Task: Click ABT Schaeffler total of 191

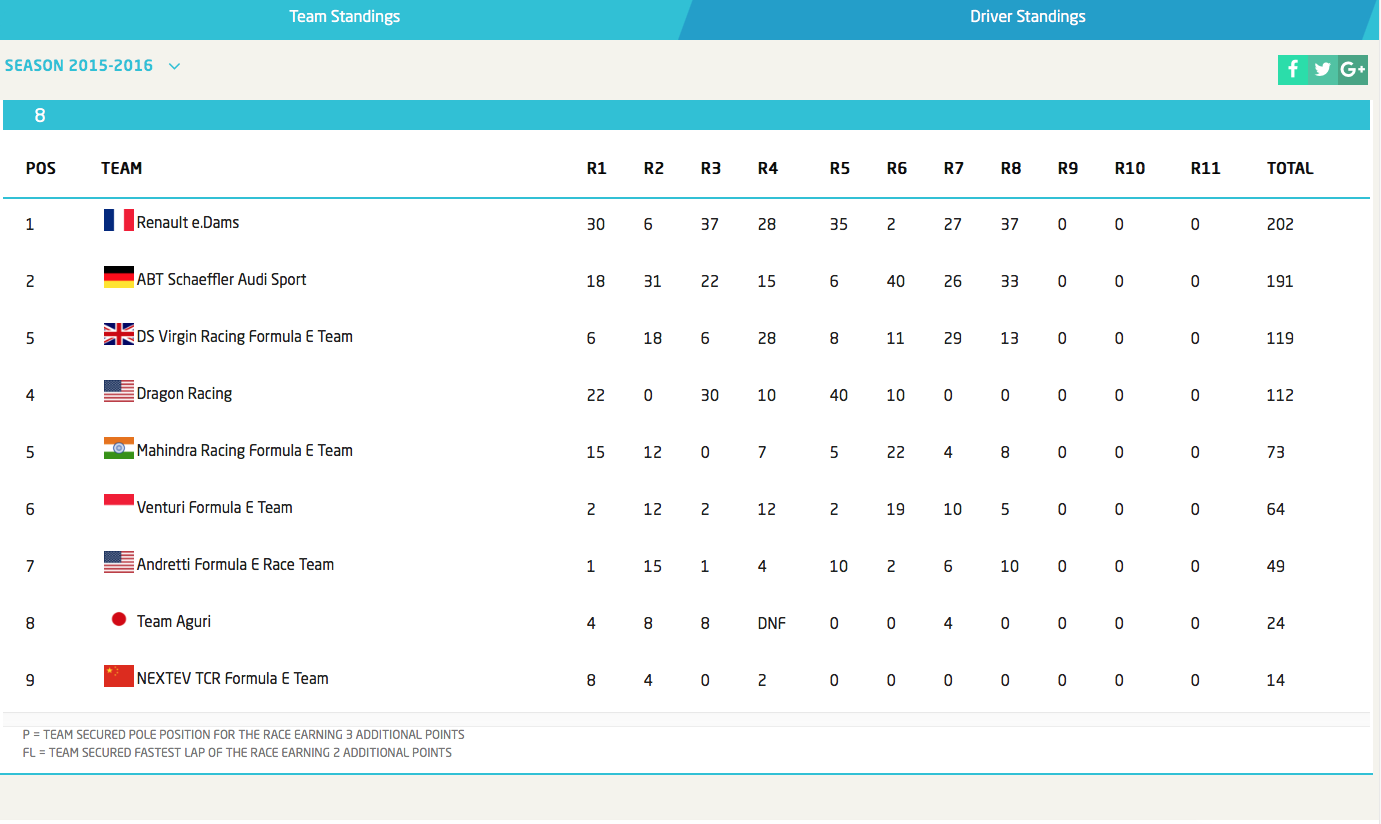Action: pyautogui.click(x=1280, y=281)
